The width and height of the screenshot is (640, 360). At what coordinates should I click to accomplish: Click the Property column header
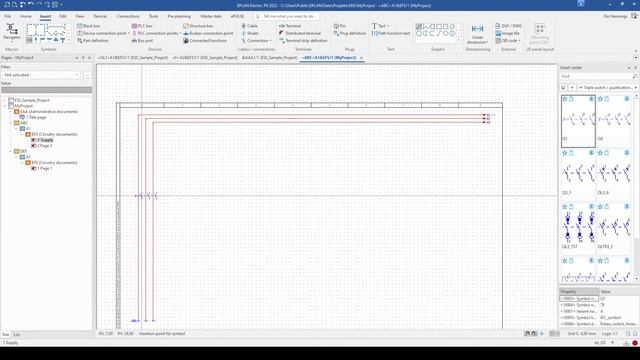point(579,291)
